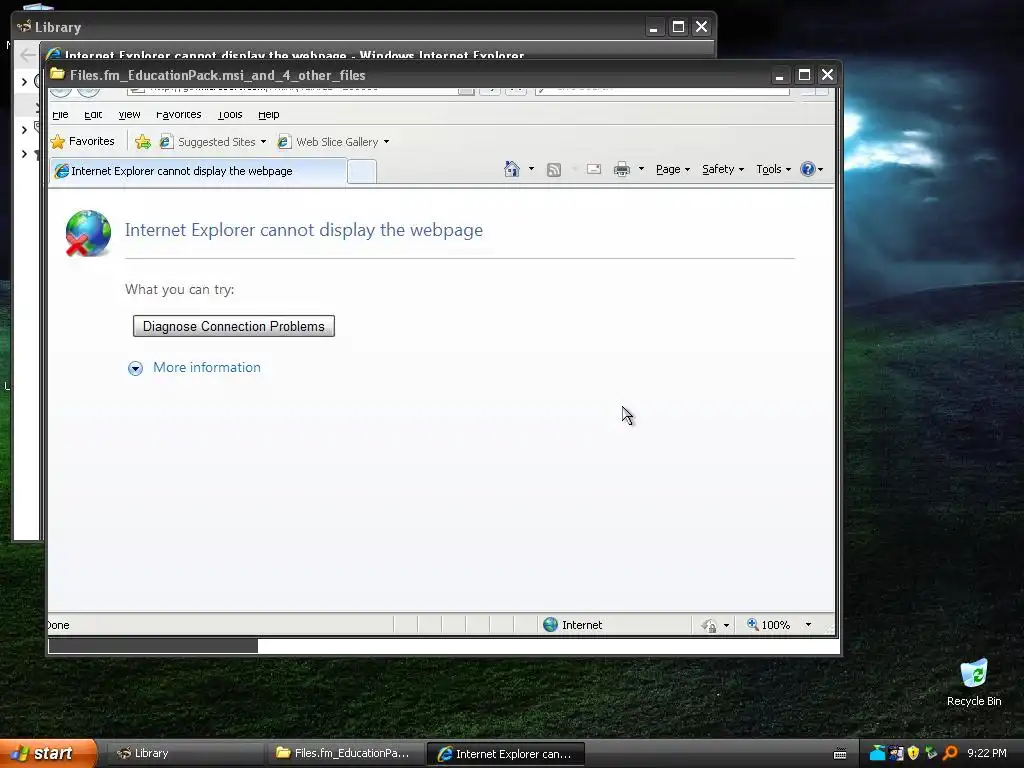Viewport: 1024px width, 768px height.
Task: Click the Print icon
Action: click(x=622, y=169)
